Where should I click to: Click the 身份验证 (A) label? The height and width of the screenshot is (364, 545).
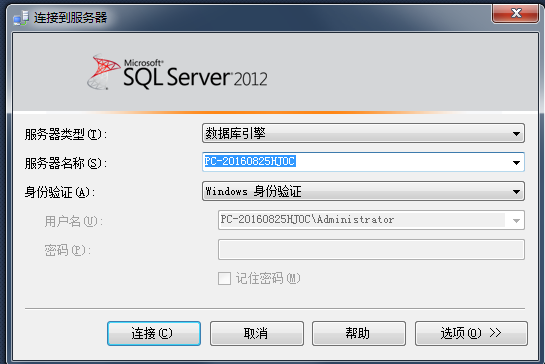pos(60,192)
